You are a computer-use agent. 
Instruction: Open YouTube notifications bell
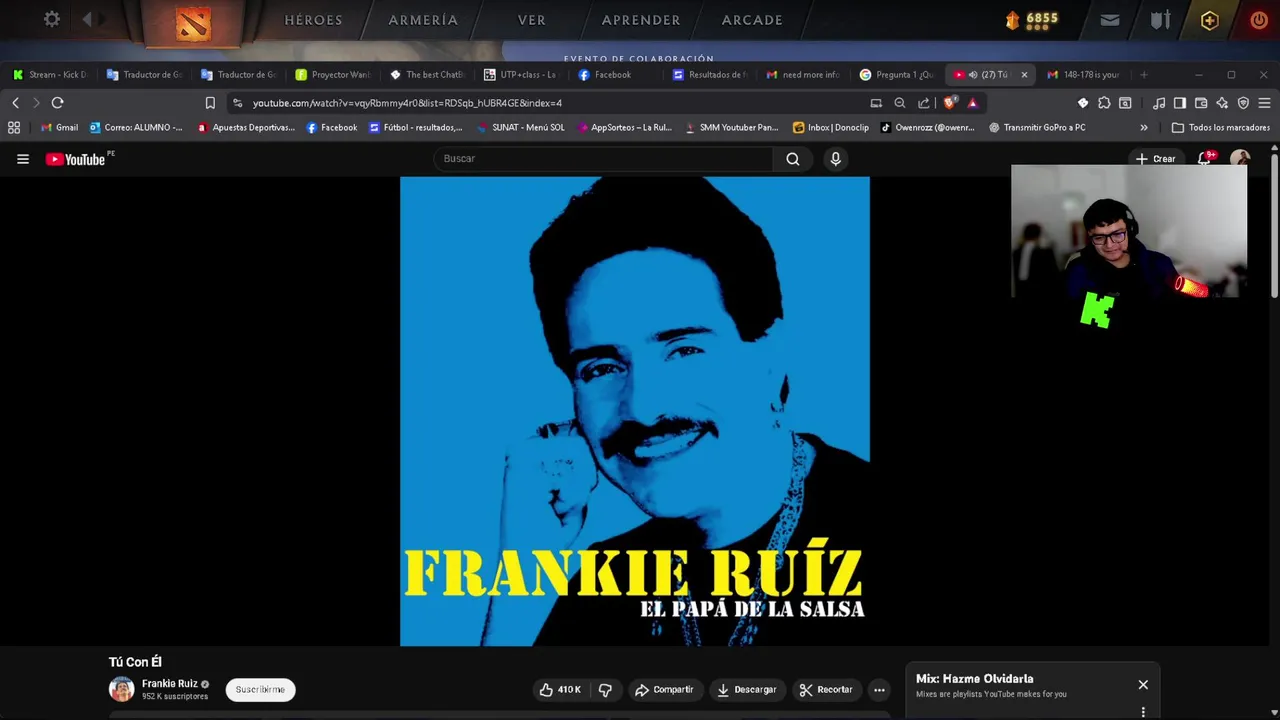coord(1205,158)
